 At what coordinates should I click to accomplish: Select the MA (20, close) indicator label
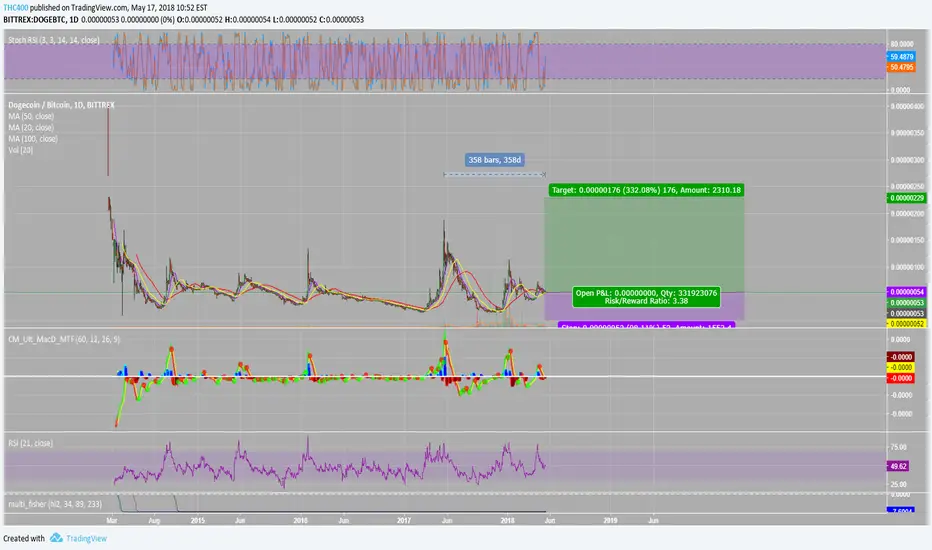click(x=31, y=128)
